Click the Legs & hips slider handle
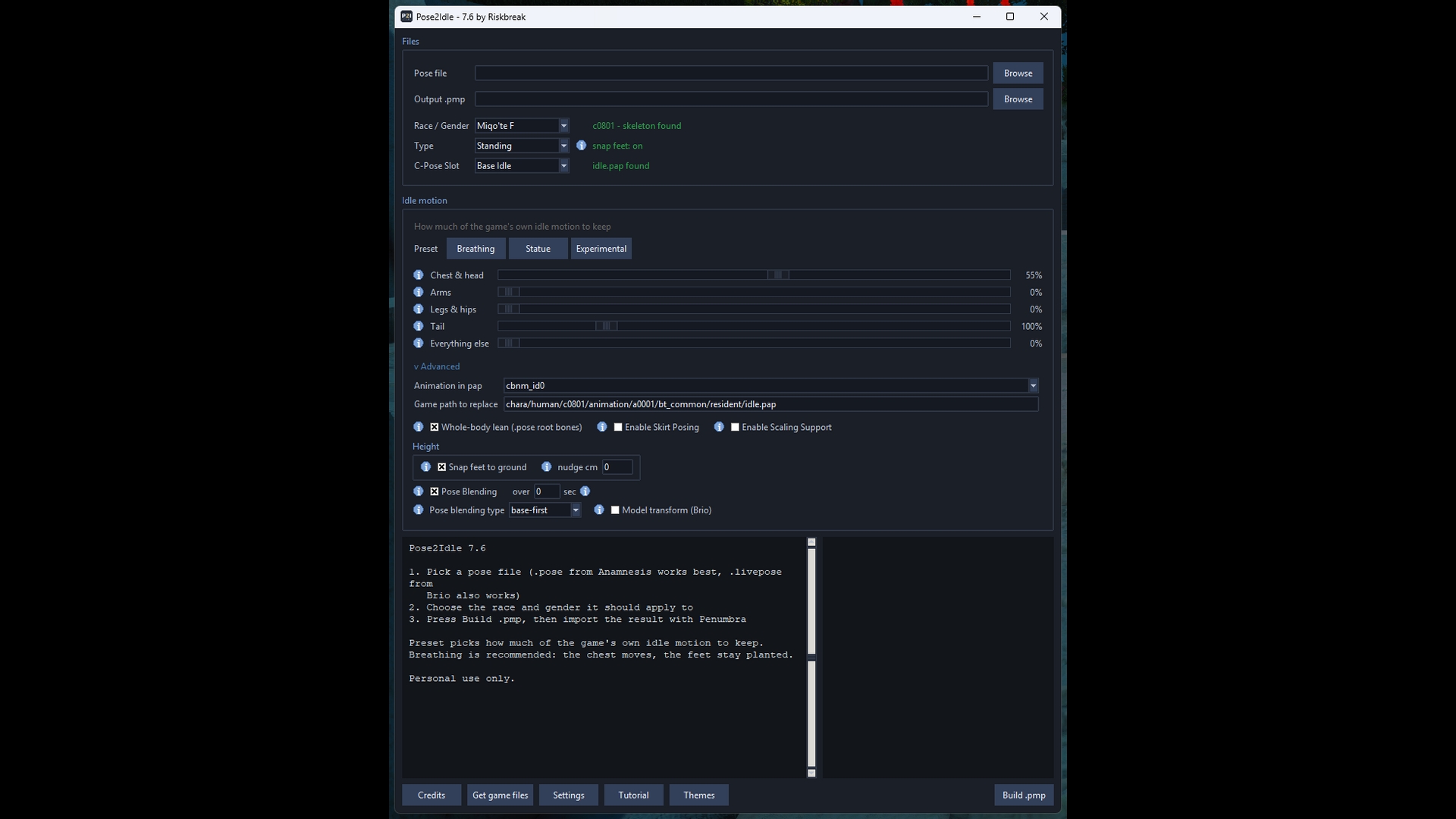 (x=509, y=309)
